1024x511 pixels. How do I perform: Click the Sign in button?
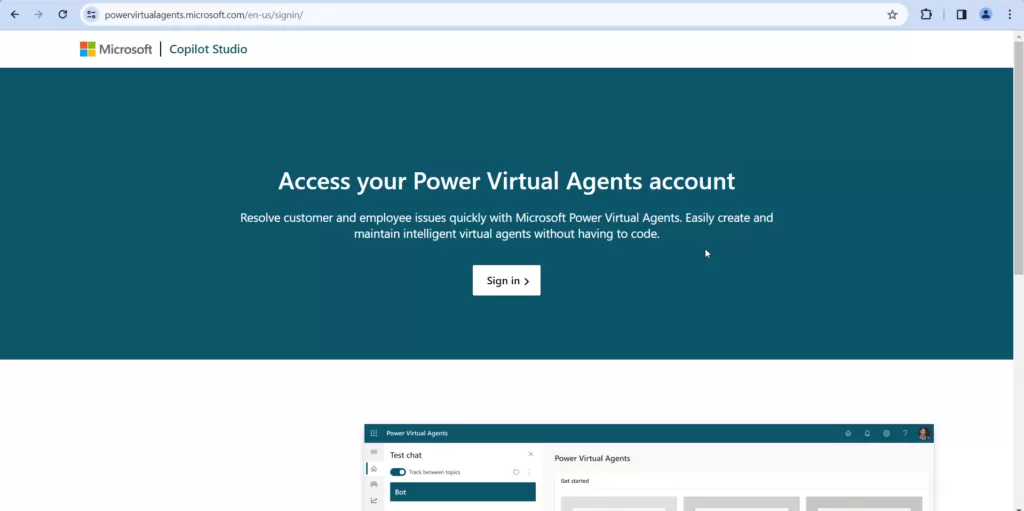[506, 281]
